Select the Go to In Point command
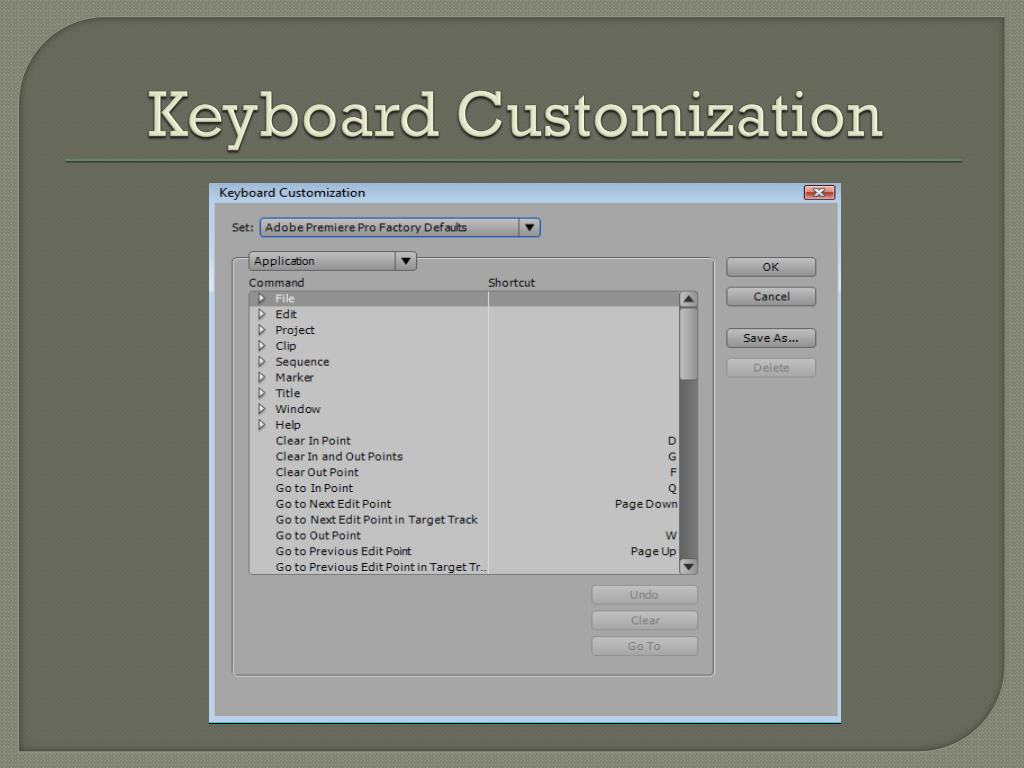 (314, 488)
